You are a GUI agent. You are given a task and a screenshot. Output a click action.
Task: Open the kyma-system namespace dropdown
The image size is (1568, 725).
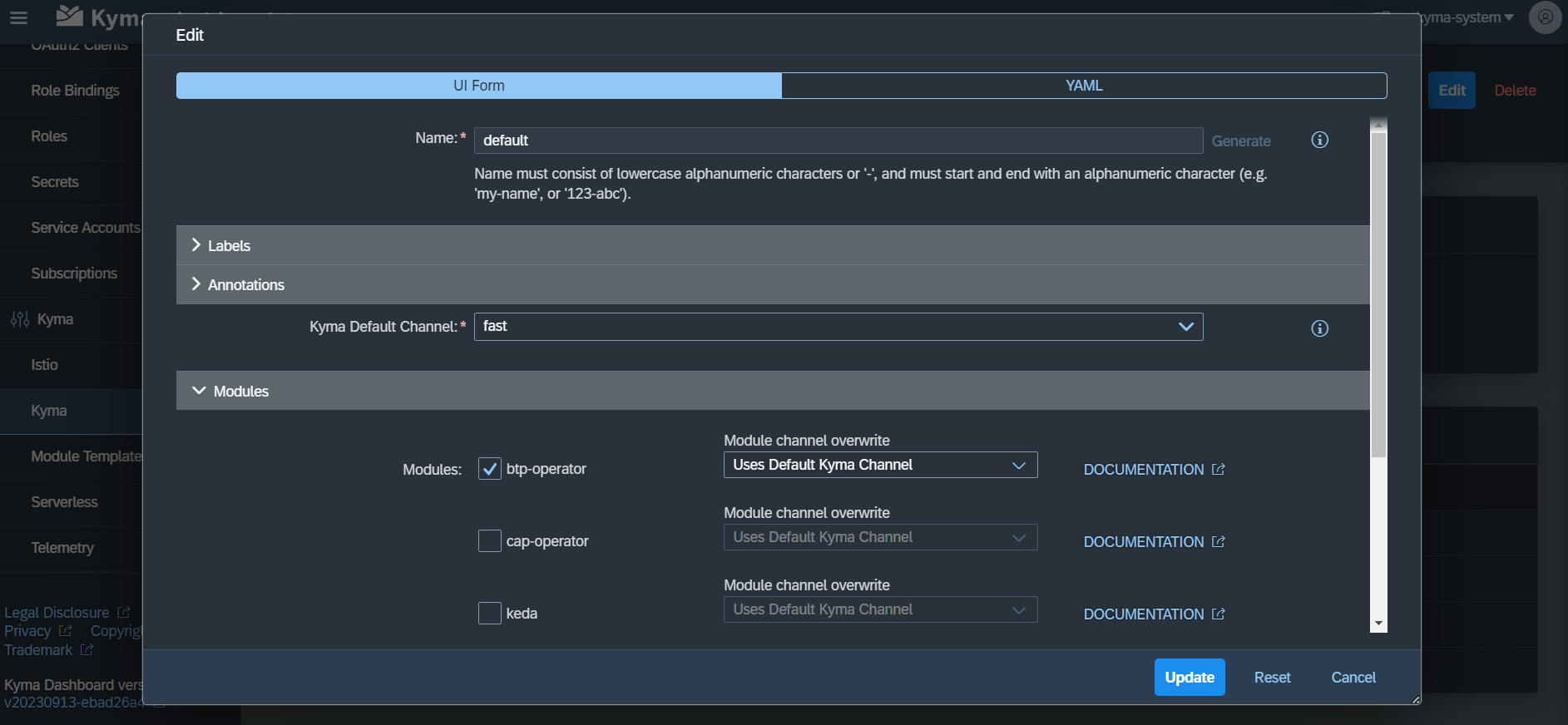click(x=1467, y=17)
